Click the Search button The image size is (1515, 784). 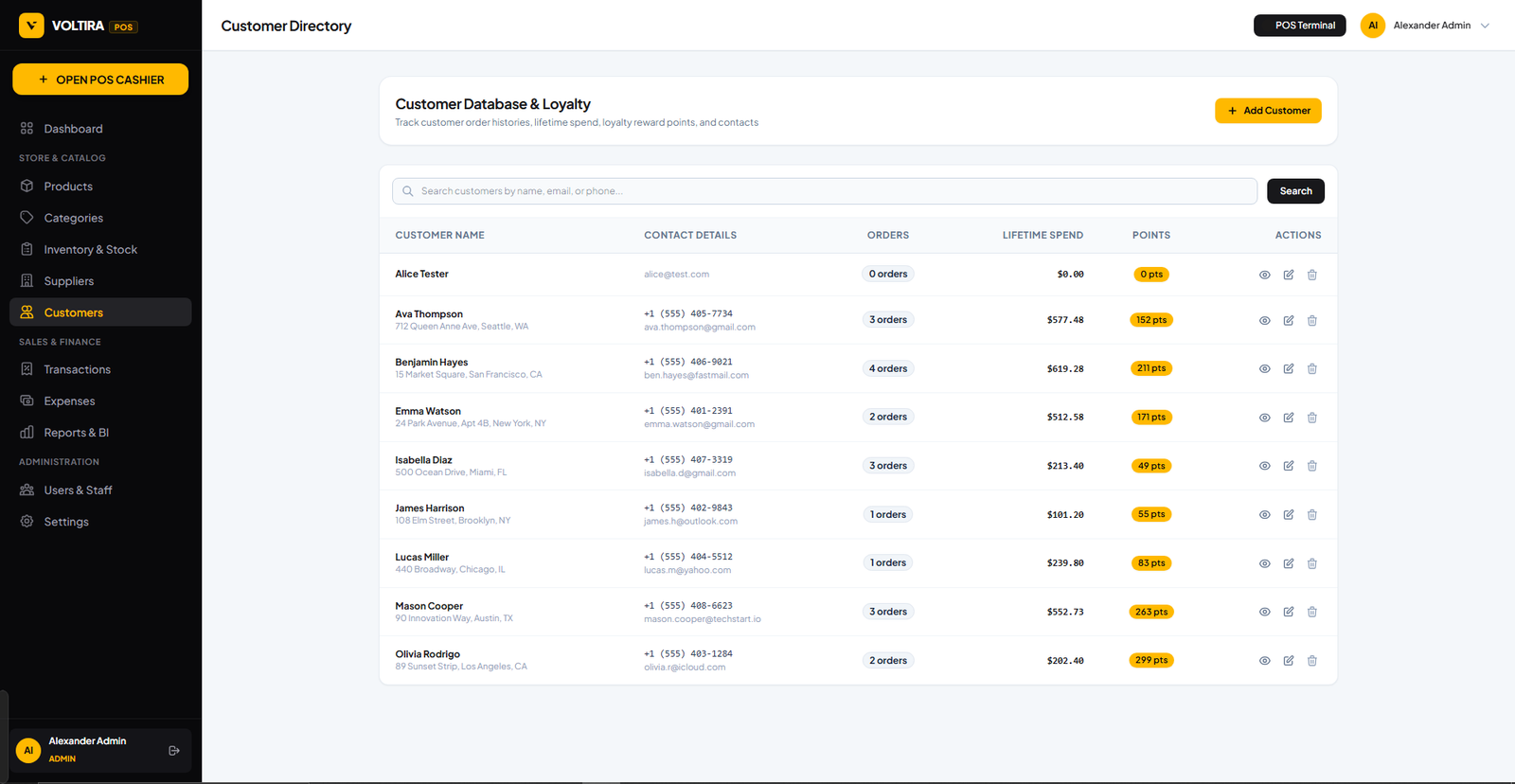1295,191
